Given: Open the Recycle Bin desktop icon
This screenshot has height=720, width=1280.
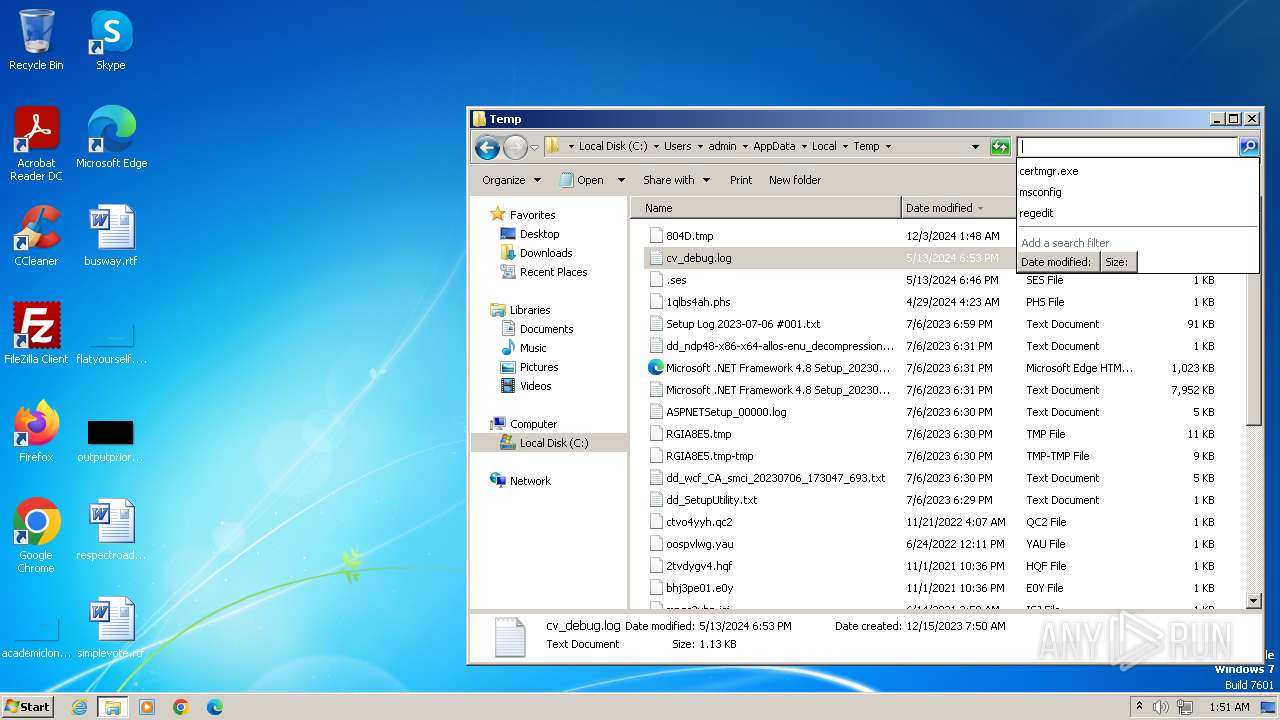Looking at the screenshot, I should click(x=36, y=41).
